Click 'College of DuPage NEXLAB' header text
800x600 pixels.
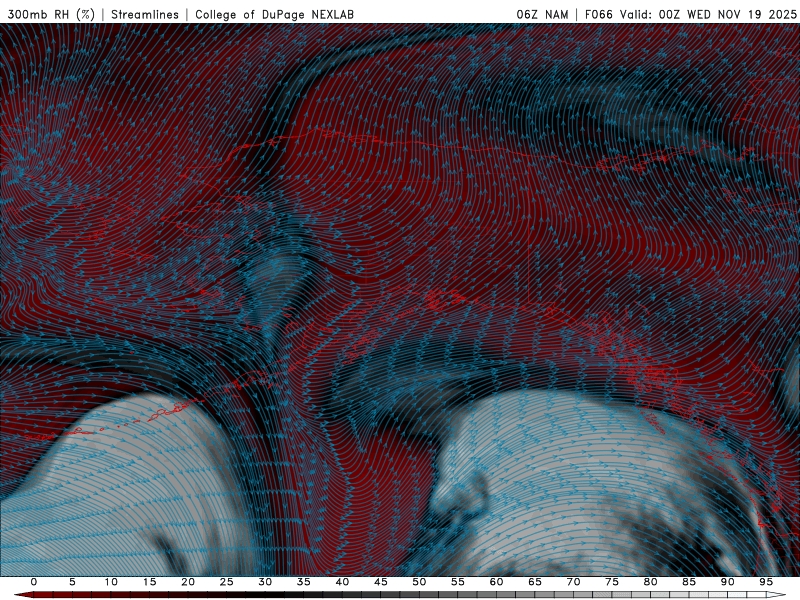click(274, 15)
